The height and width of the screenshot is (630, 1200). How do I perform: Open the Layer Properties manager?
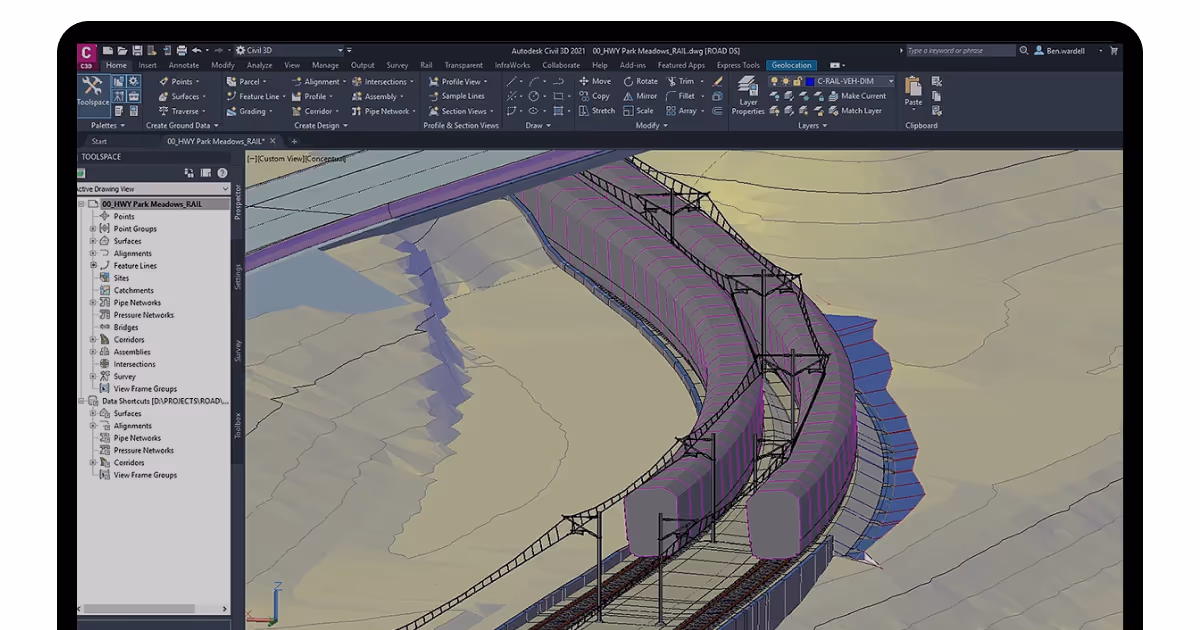pos(748,95)
